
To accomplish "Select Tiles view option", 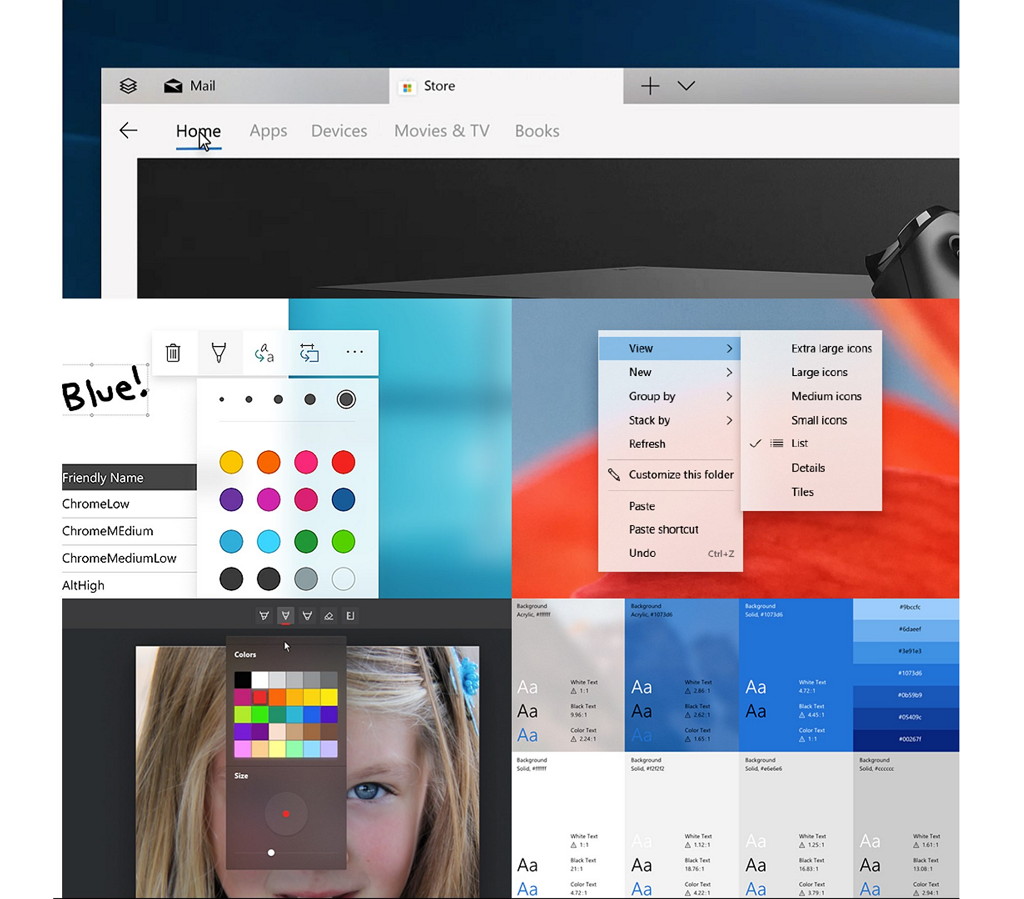I will coord(811,492).
